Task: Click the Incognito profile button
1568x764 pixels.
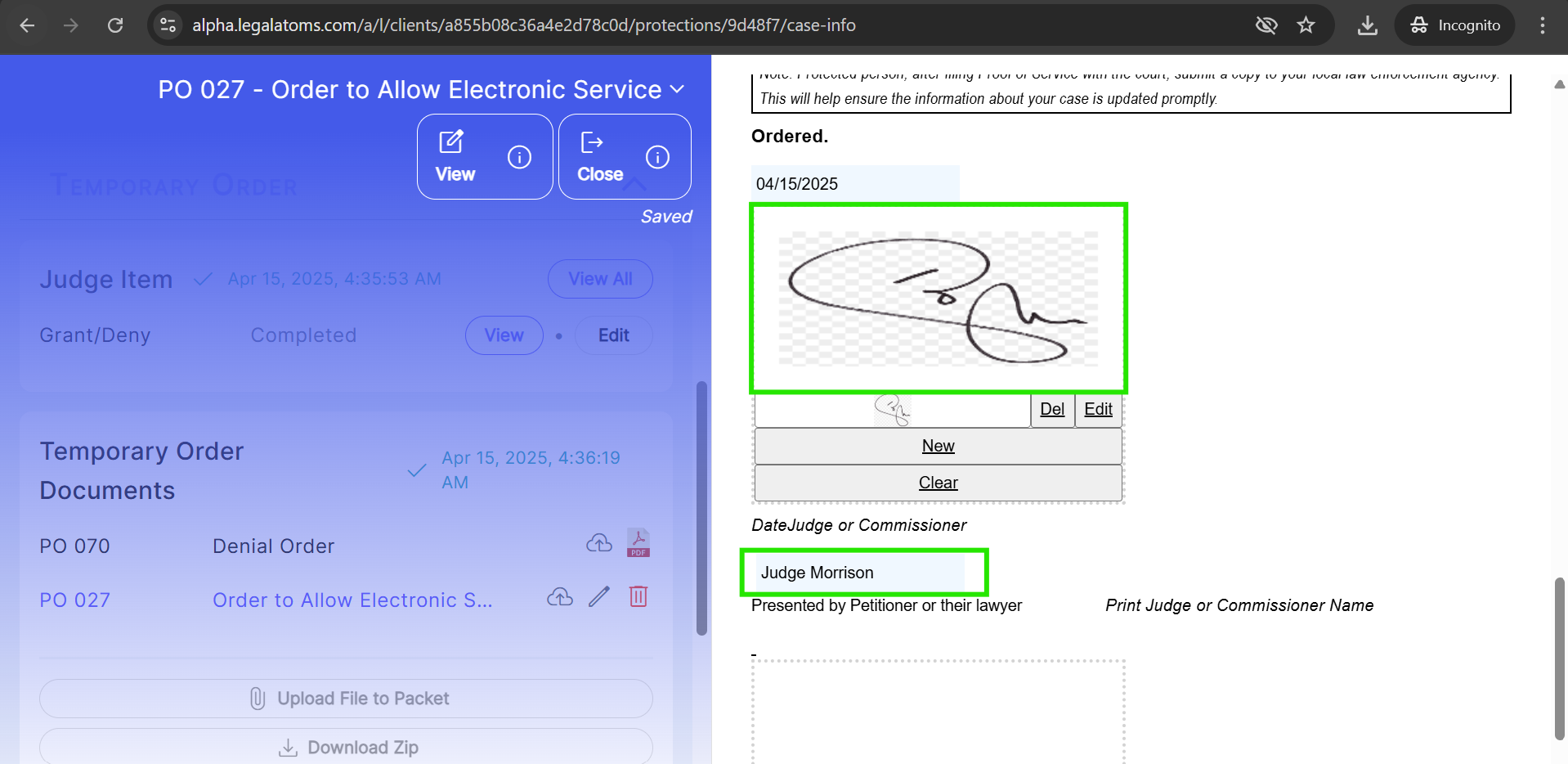Action: coord(1455,25)
